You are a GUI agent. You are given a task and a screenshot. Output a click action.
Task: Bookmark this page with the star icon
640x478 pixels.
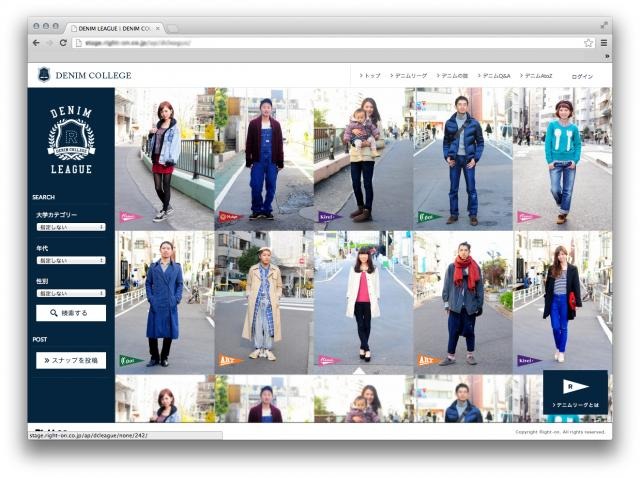click(588, 43)
